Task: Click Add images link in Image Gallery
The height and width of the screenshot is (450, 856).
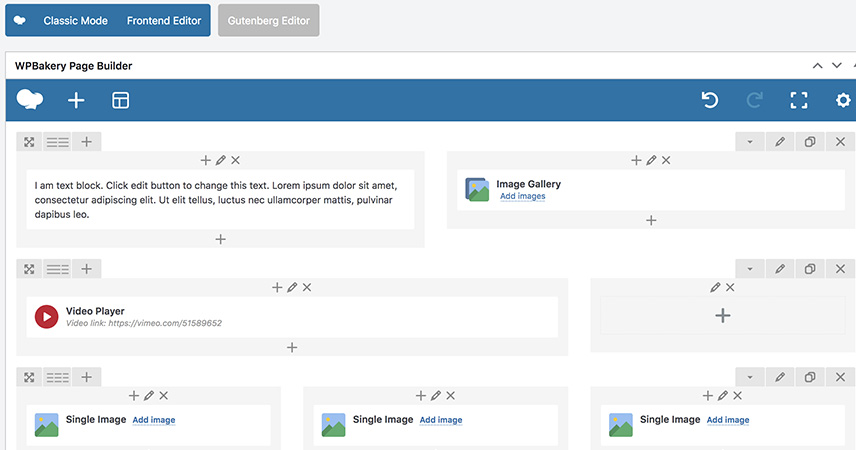Action: [523, 197]
